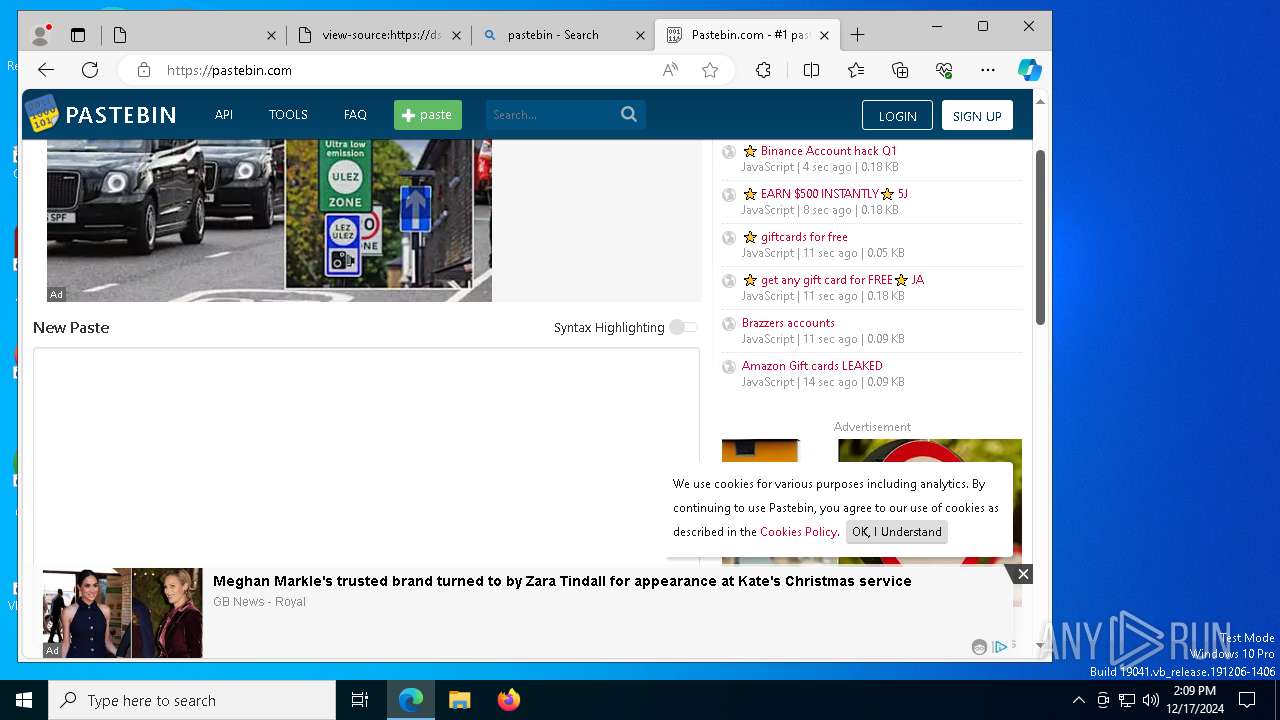Open the volume icon in system tray
1280x720 pixels.
[x=1151, y=700]
